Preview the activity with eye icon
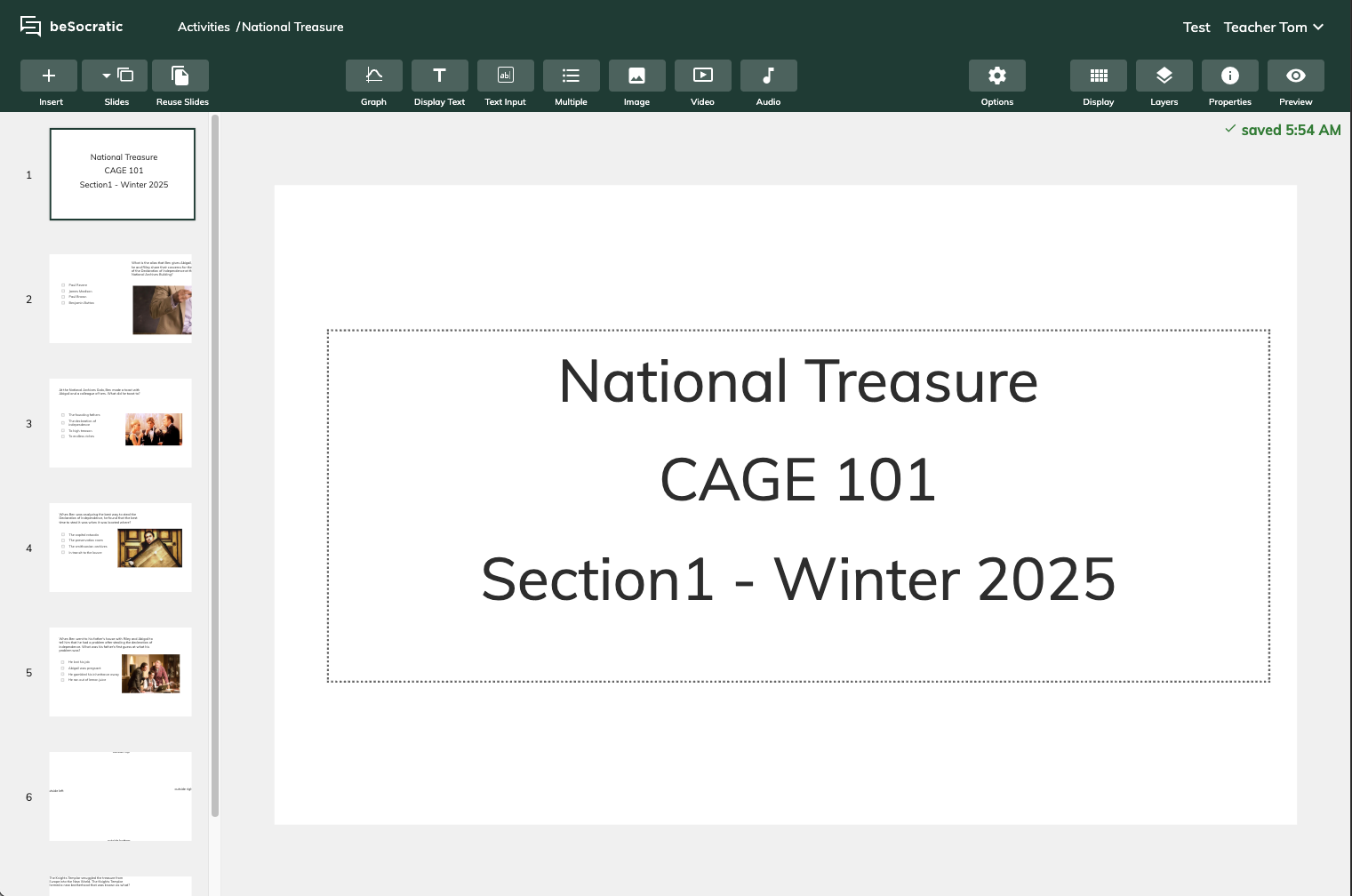This screenshot has width=1352, height=896. tap(1296, 76)
